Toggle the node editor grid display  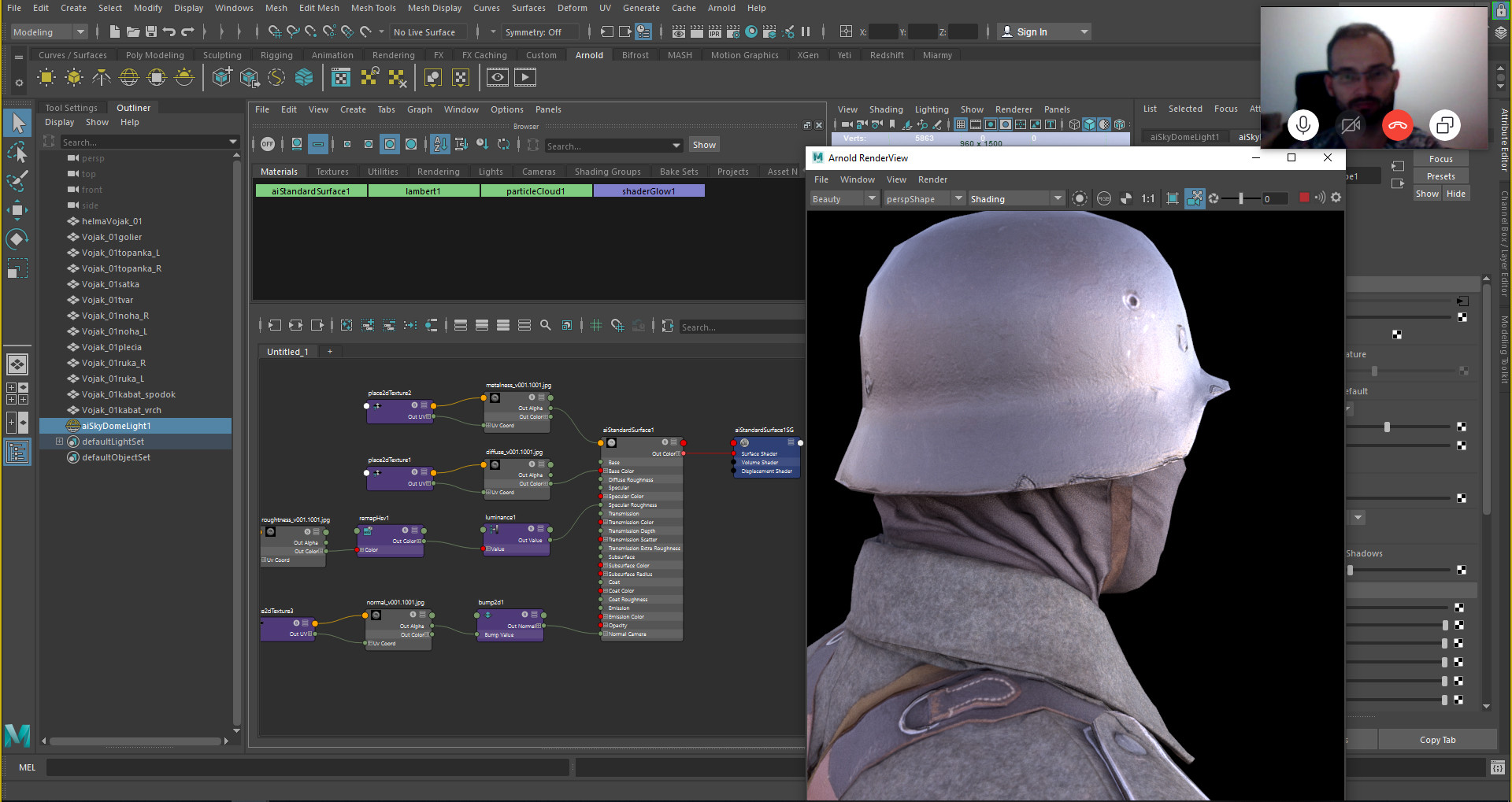pyautogui.click(x=596, y=325)
